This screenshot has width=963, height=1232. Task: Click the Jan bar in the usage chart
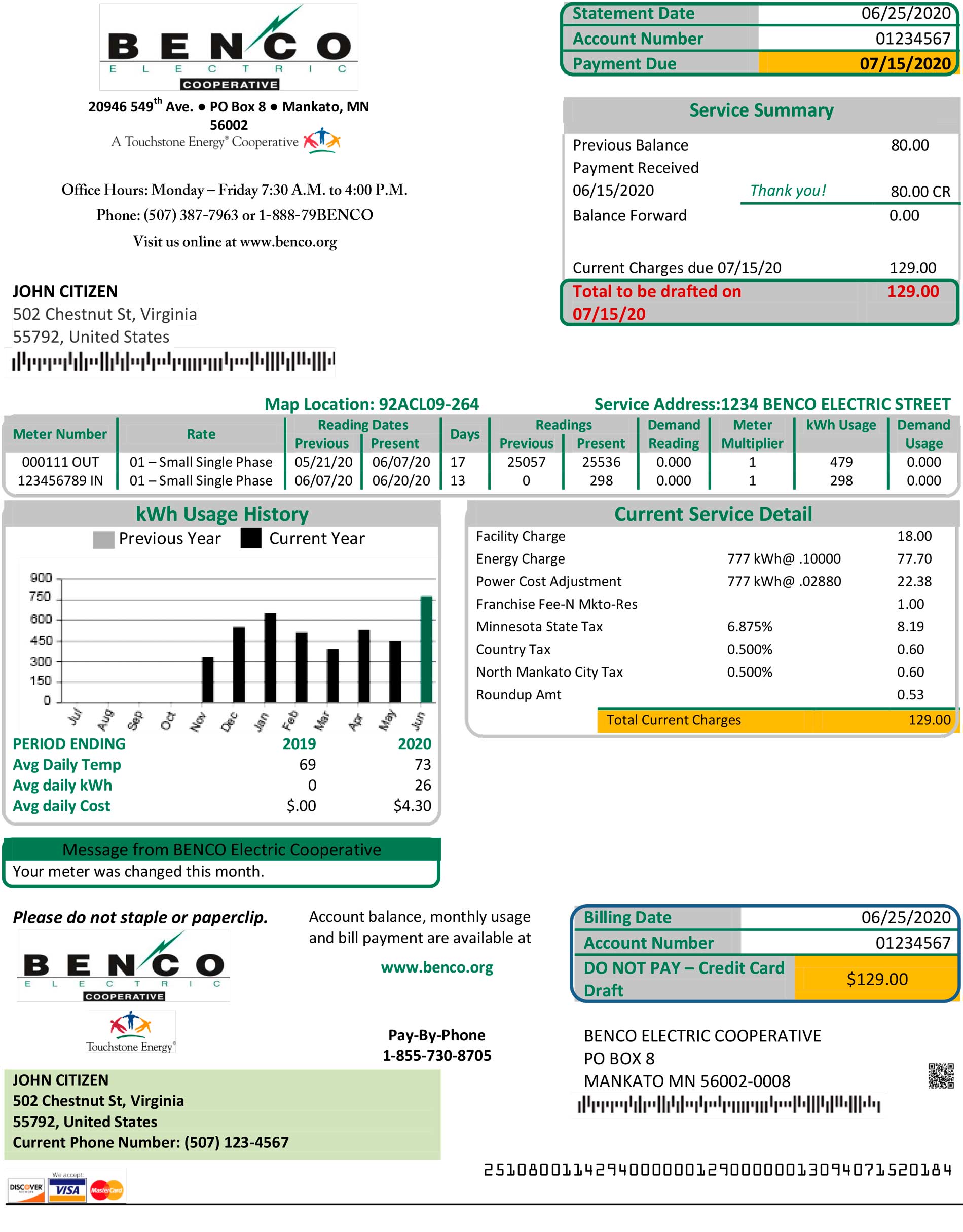click(270, 657)
